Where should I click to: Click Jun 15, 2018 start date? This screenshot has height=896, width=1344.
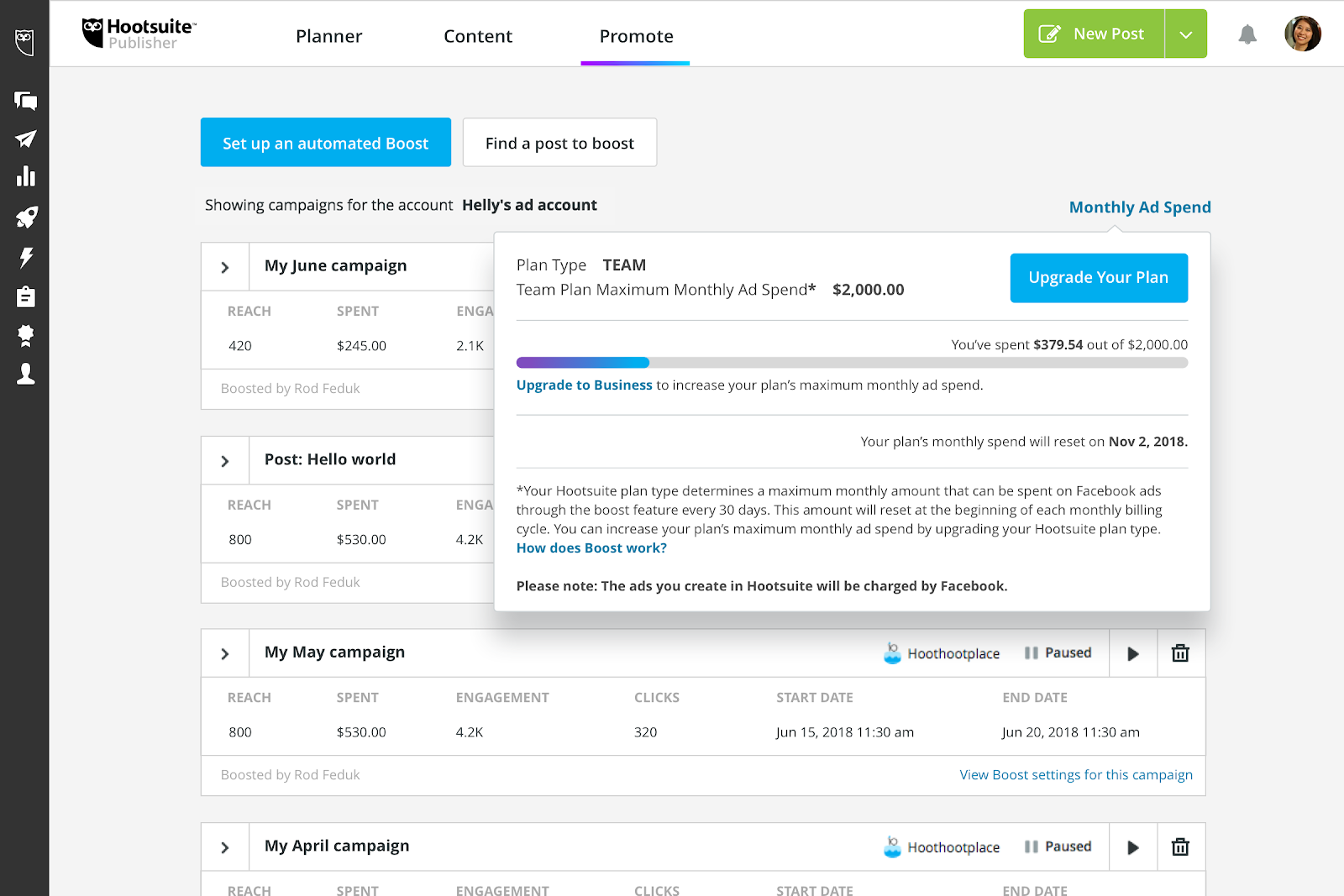[x=845, y=732]
